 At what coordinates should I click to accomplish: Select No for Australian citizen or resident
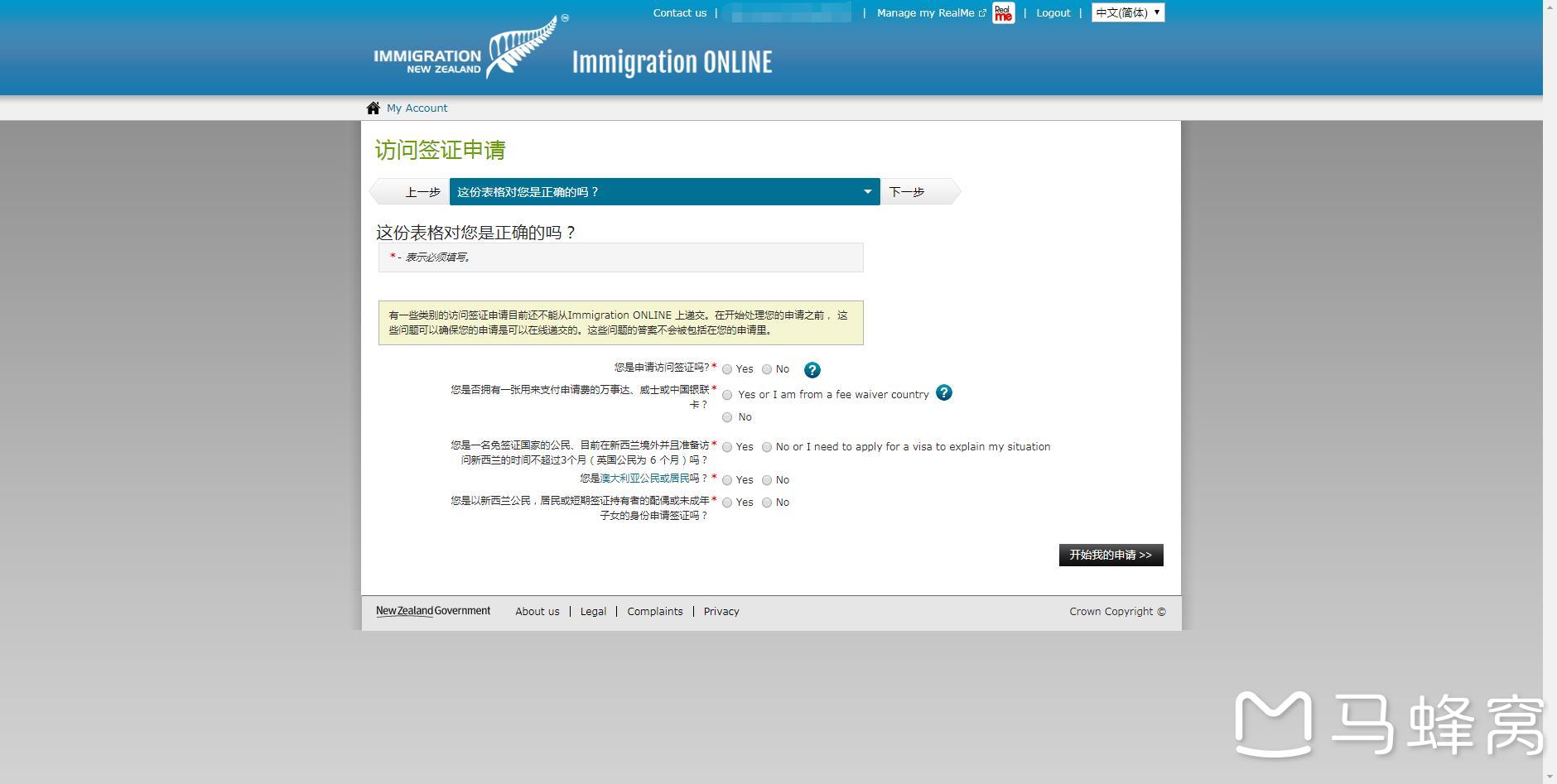click(x=767, y=480)
